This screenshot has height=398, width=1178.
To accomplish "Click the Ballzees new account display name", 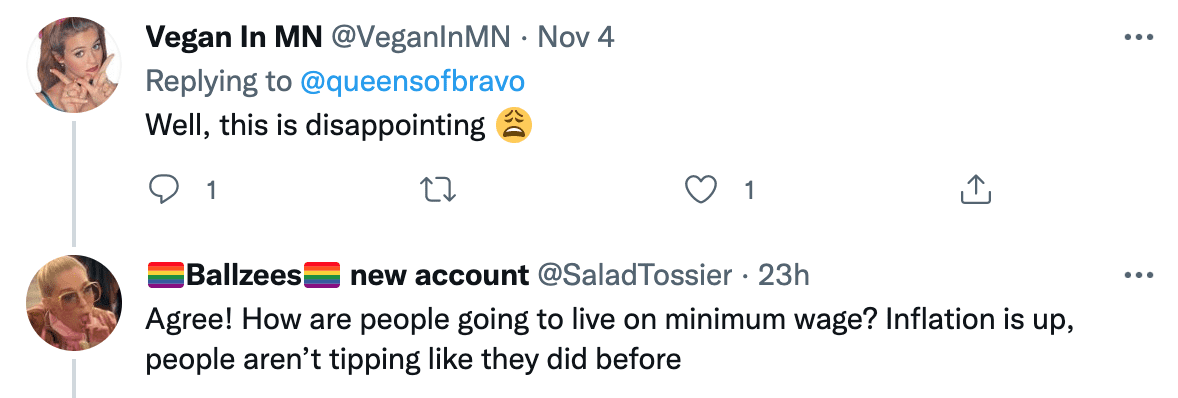I will coord(337,276).
